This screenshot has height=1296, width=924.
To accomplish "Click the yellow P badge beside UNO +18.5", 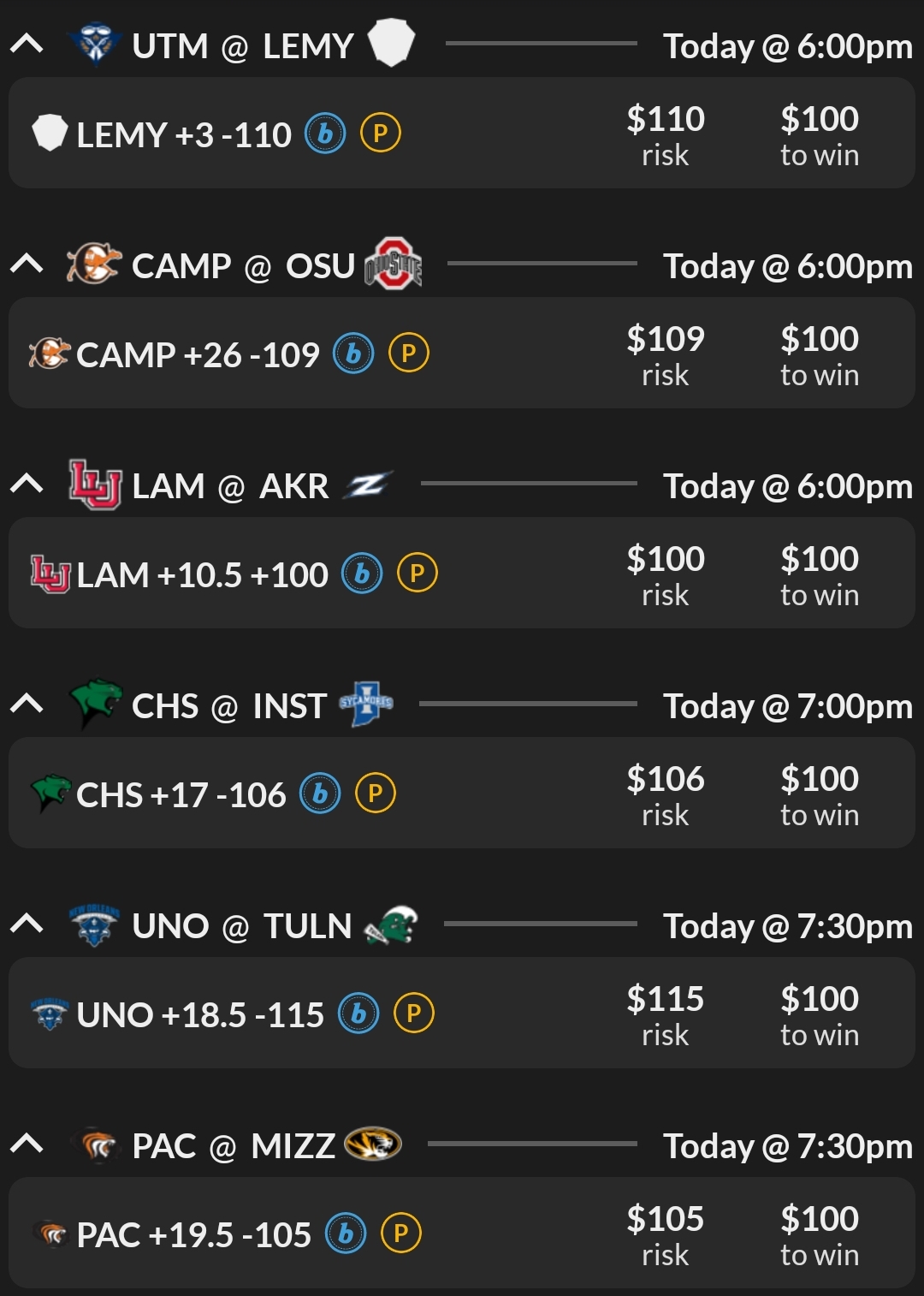I will coord(414,1014).
